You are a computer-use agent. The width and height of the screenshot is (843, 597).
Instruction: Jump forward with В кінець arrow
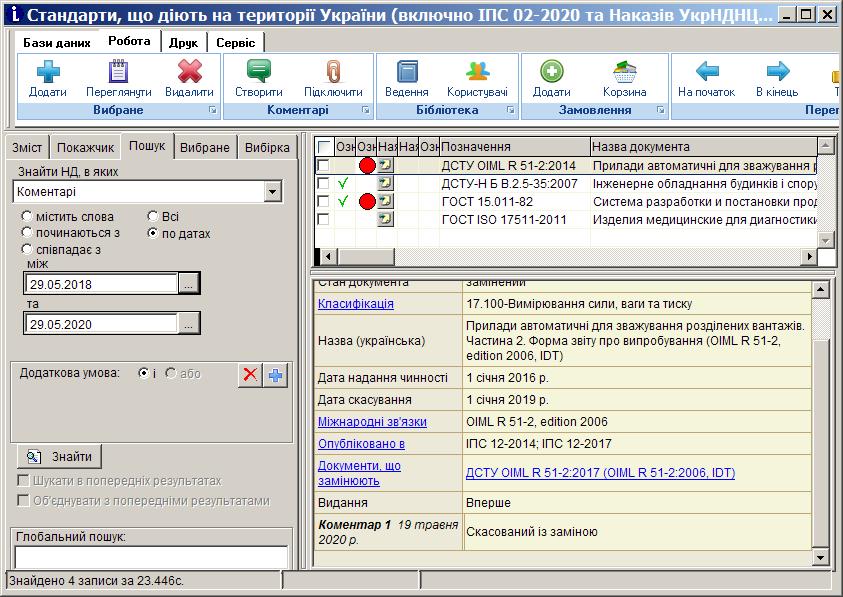[x=777, y=72]
